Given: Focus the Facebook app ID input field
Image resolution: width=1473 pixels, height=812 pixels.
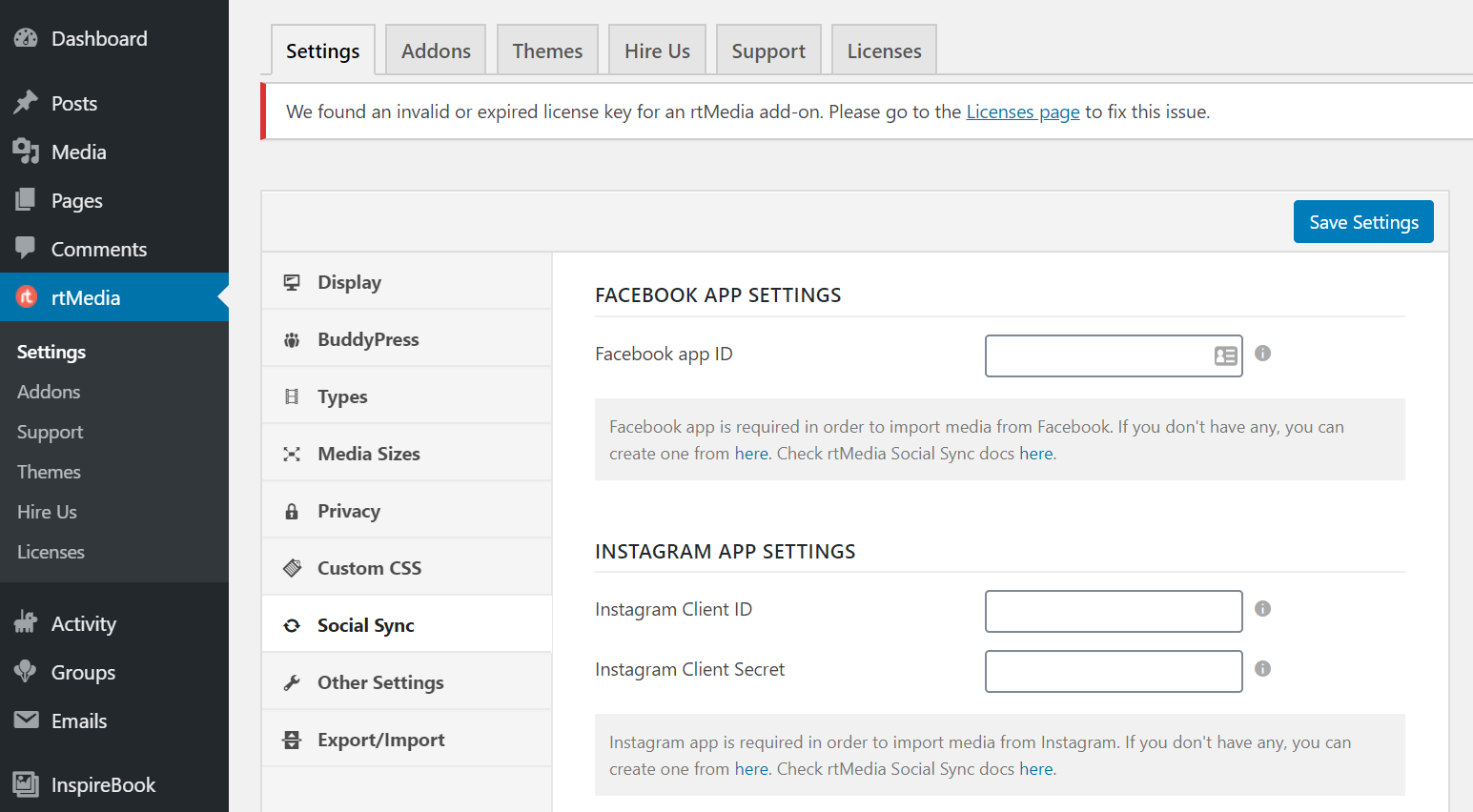Looking at the screenshot, I should pyautogui.click(x=1114, y=355).
